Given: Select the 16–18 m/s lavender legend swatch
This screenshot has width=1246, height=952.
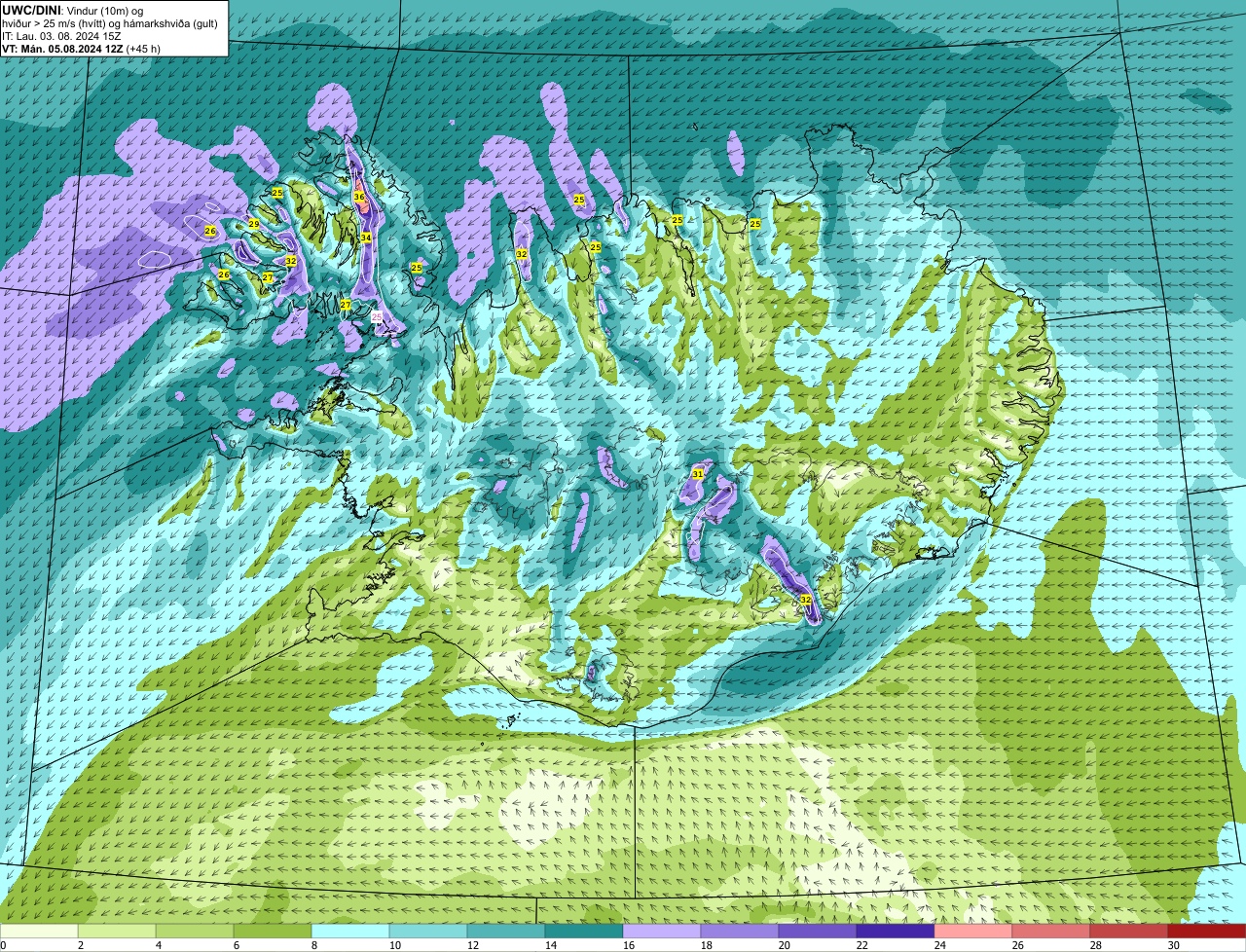Looking at the screenshot, I should (662, 931).
